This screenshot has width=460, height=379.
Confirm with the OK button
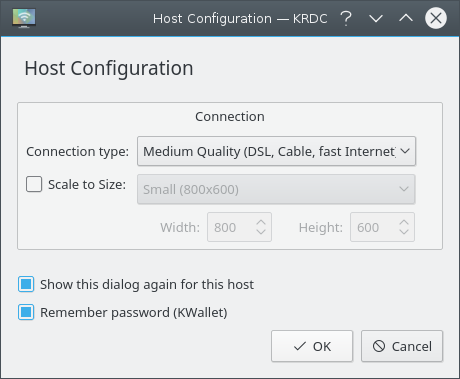pyautogui.click(x=312, y=346)
